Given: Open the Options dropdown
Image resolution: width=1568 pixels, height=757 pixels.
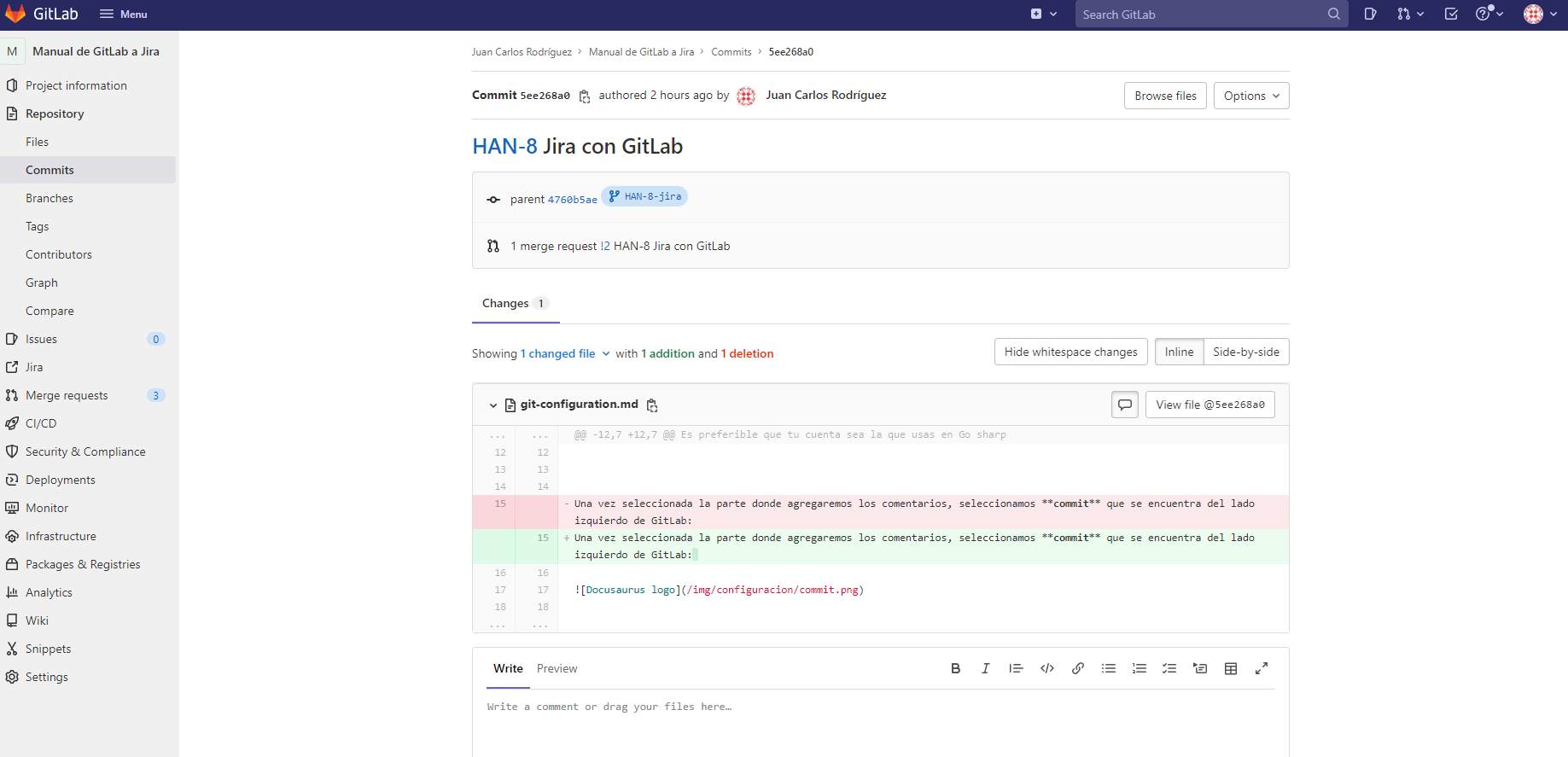Looking at the screenshot, I should [x=1251, y=96].
